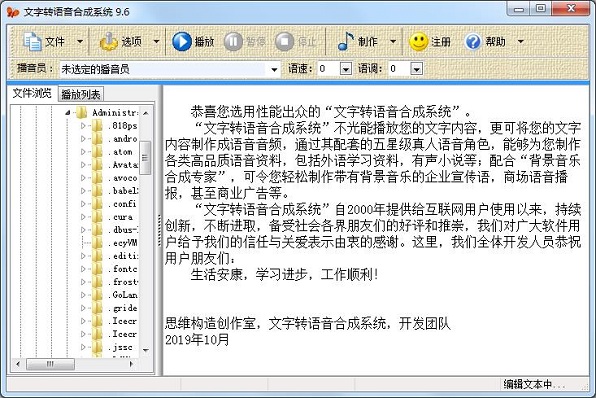Screen dimensions: 596x398
Task: Click the 制作 music note icon
Action: tap(346, 41)
